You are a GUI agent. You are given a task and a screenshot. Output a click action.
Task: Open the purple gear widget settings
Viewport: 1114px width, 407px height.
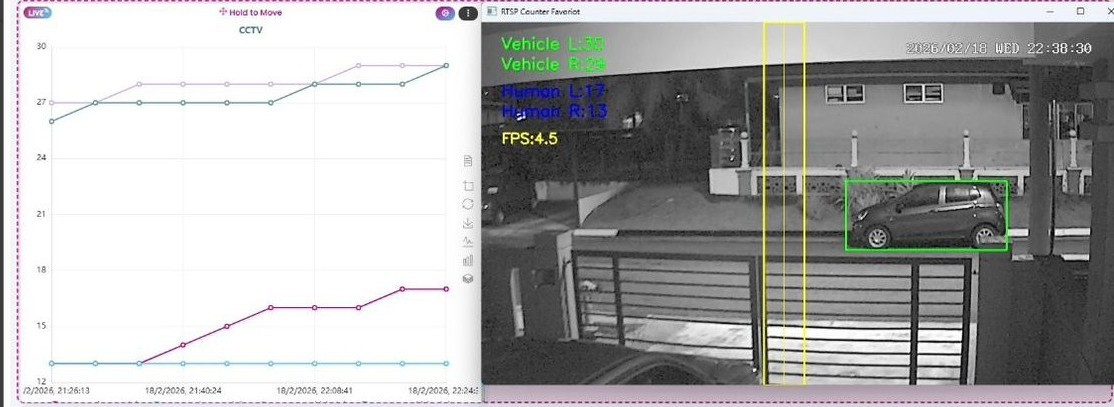tap(445, 14)
